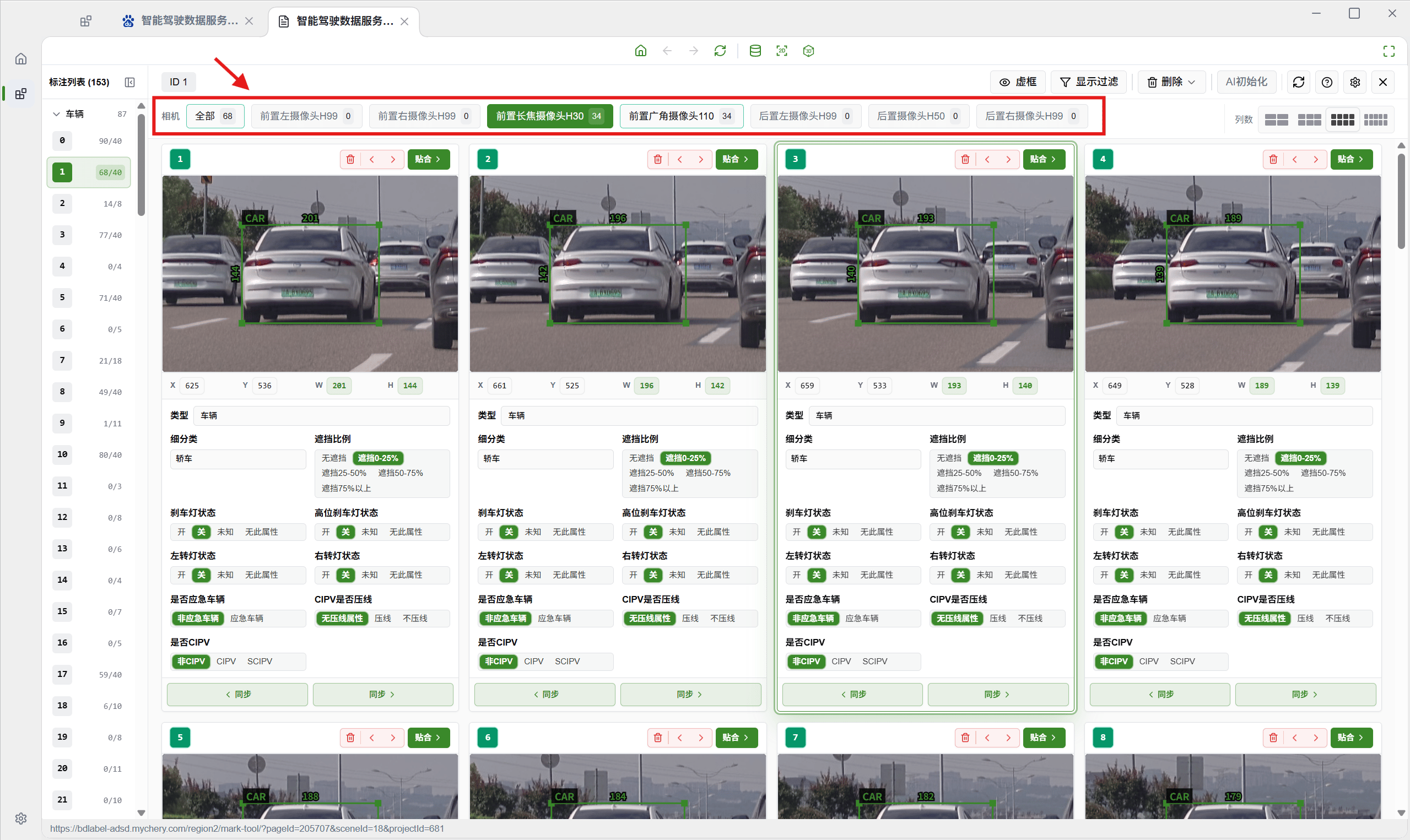The height and width of the screenshot is (840, 1410).
Task: Select the 全部 68 camera tab
Action: click(214, 116)
